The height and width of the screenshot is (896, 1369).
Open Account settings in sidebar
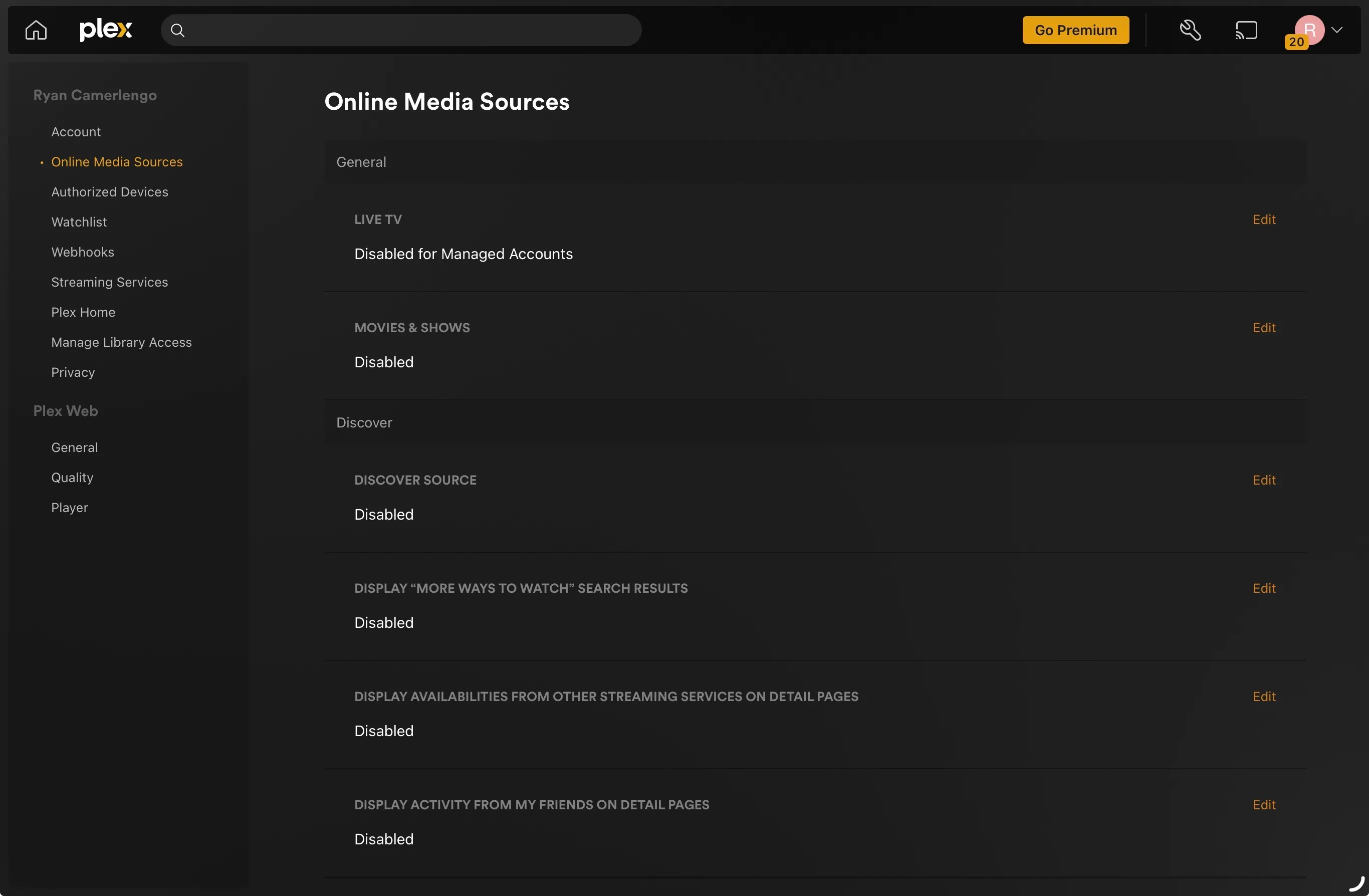[x=76, y=132]
